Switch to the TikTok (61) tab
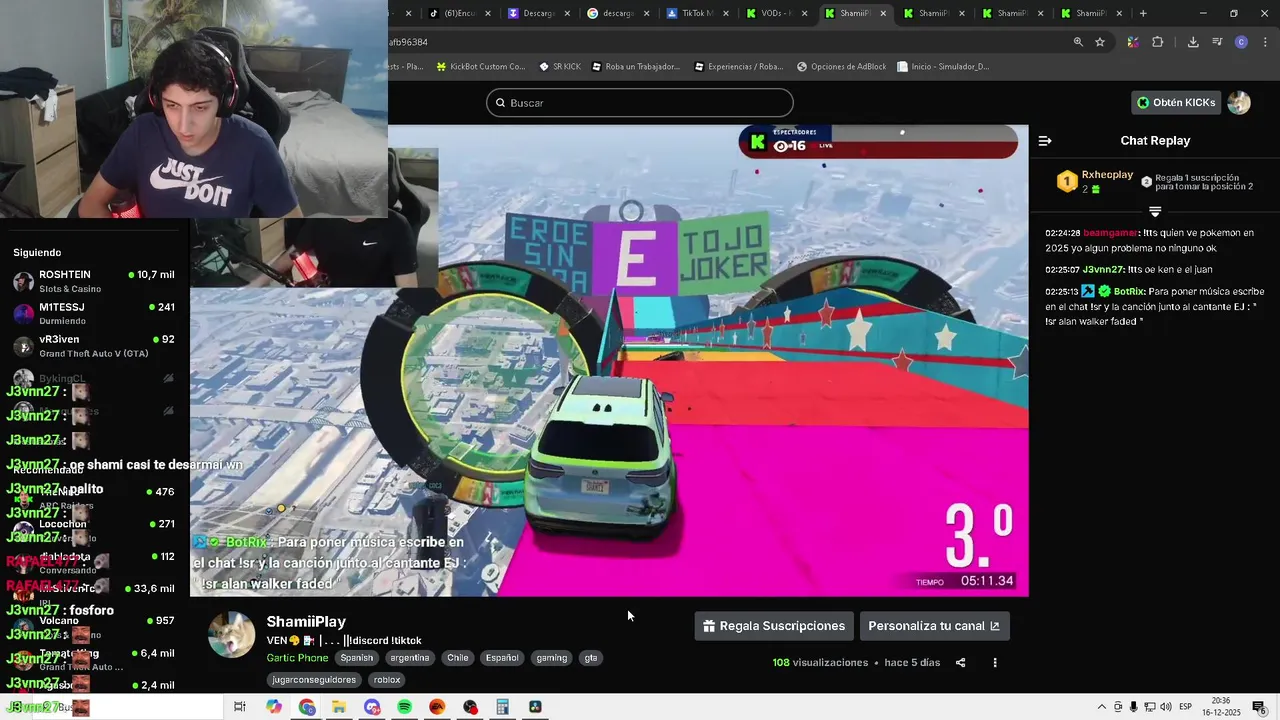 (x=459, y=13)
